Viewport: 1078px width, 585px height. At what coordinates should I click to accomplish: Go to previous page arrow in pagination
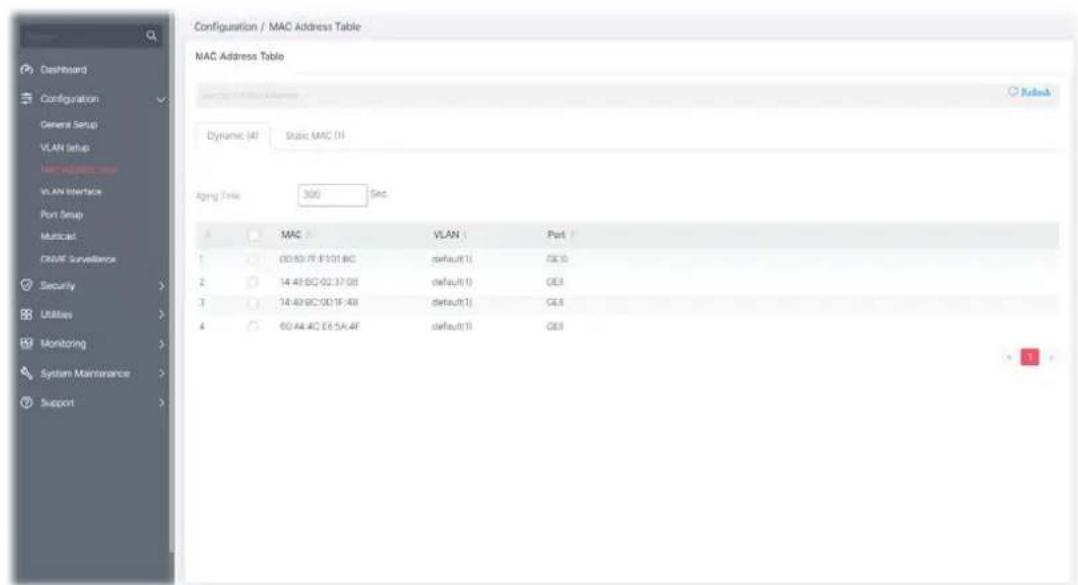coord(1009,357)
